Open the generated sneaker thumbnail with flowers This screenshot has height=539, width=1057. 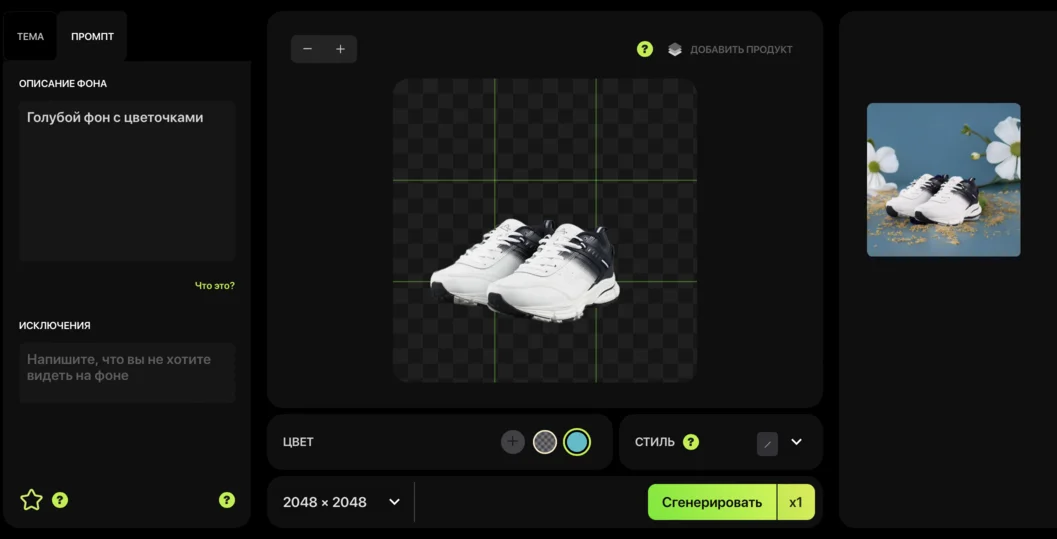tap(943, 180)
